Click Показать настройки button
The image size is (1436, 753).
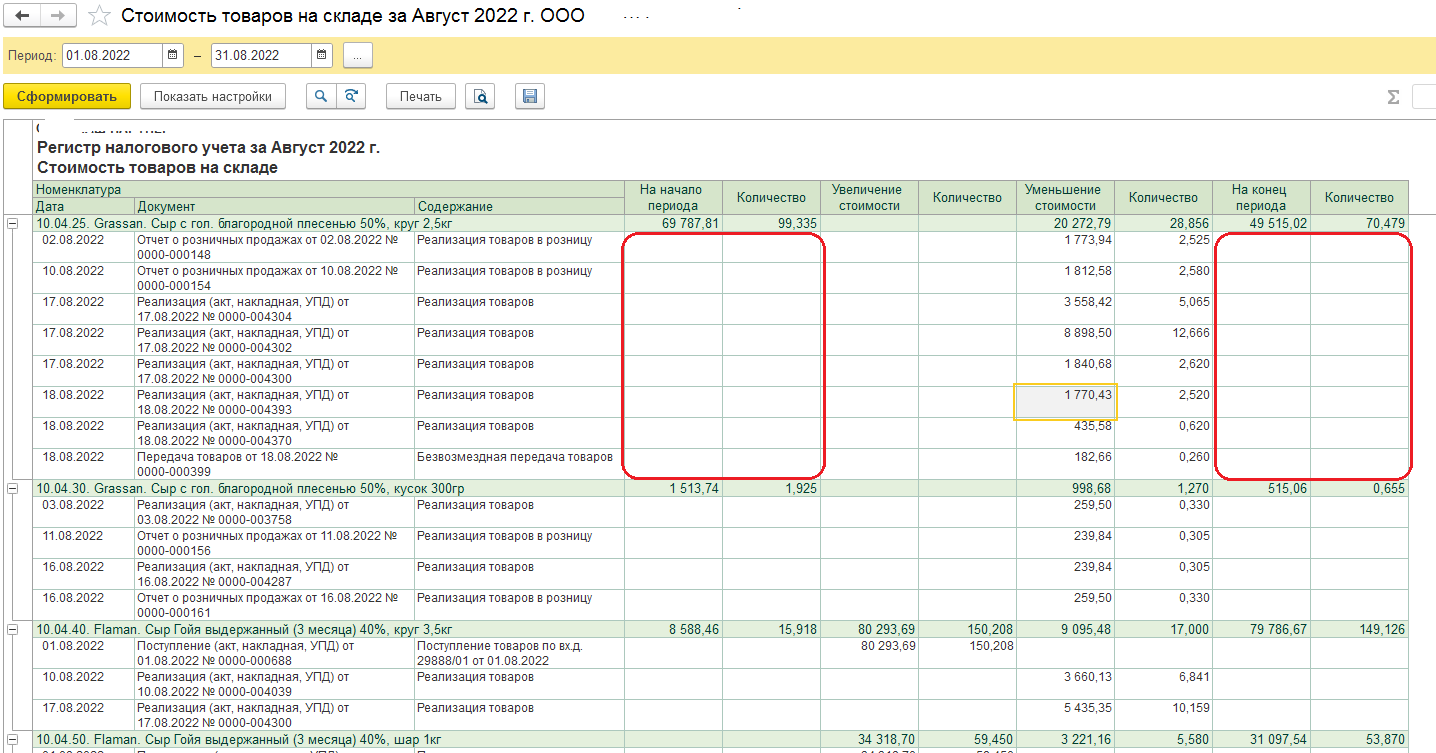(x=212, y=97)
